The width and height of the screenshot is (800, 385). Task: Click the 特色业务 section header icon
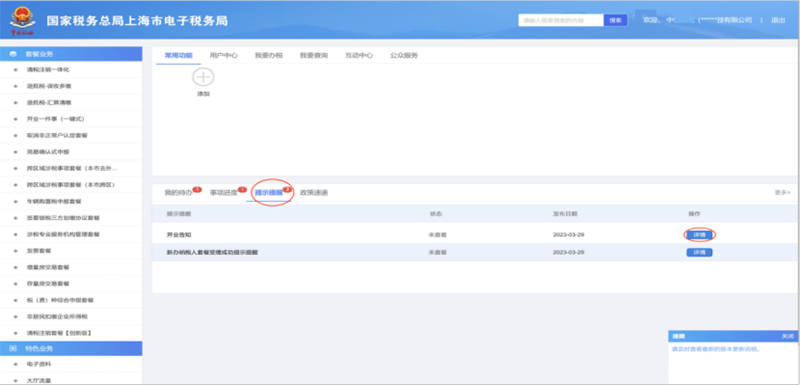pos(13,349)
